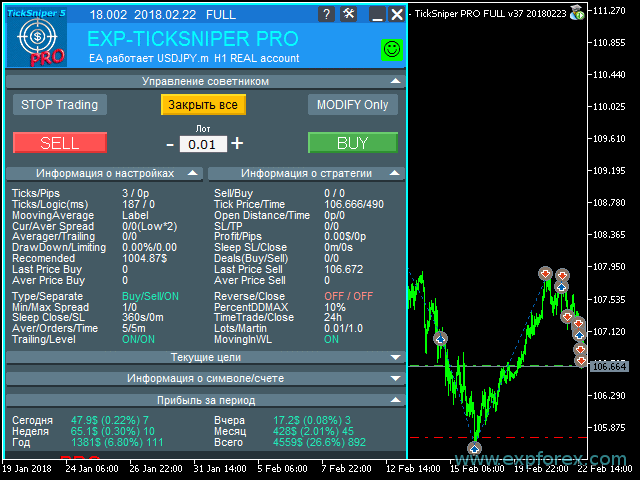Click the Управление советником header
Image resolution: width=640 pixels, height=480 pixels.
(206, 82)
